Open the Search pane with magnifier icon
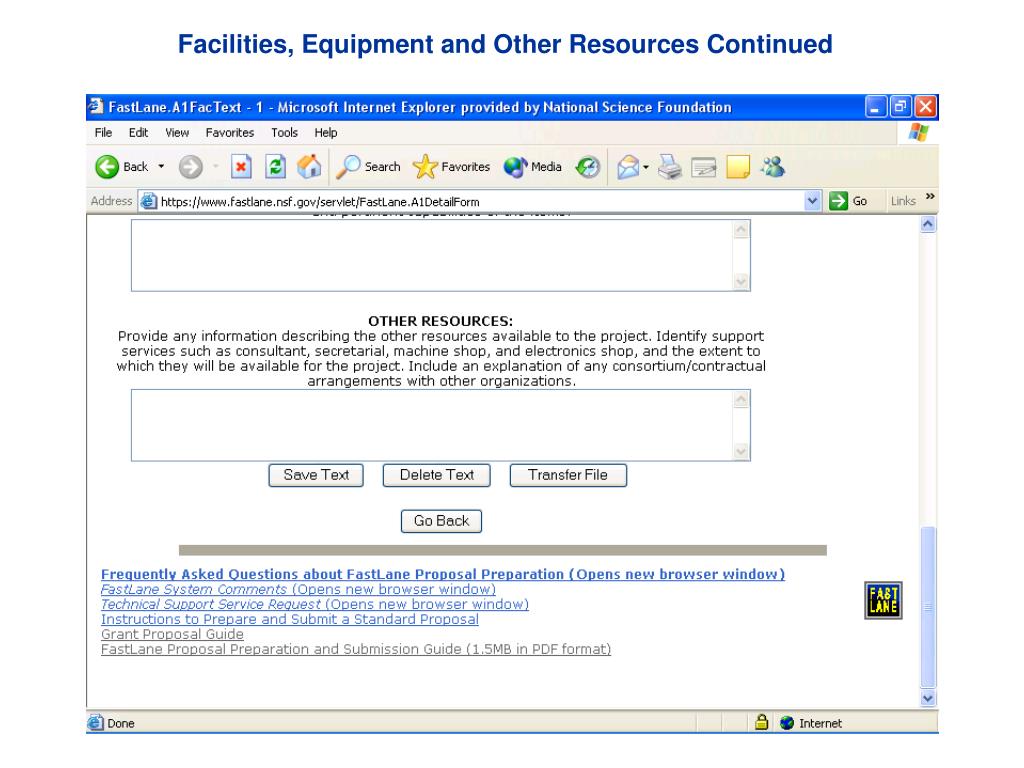 347,167
